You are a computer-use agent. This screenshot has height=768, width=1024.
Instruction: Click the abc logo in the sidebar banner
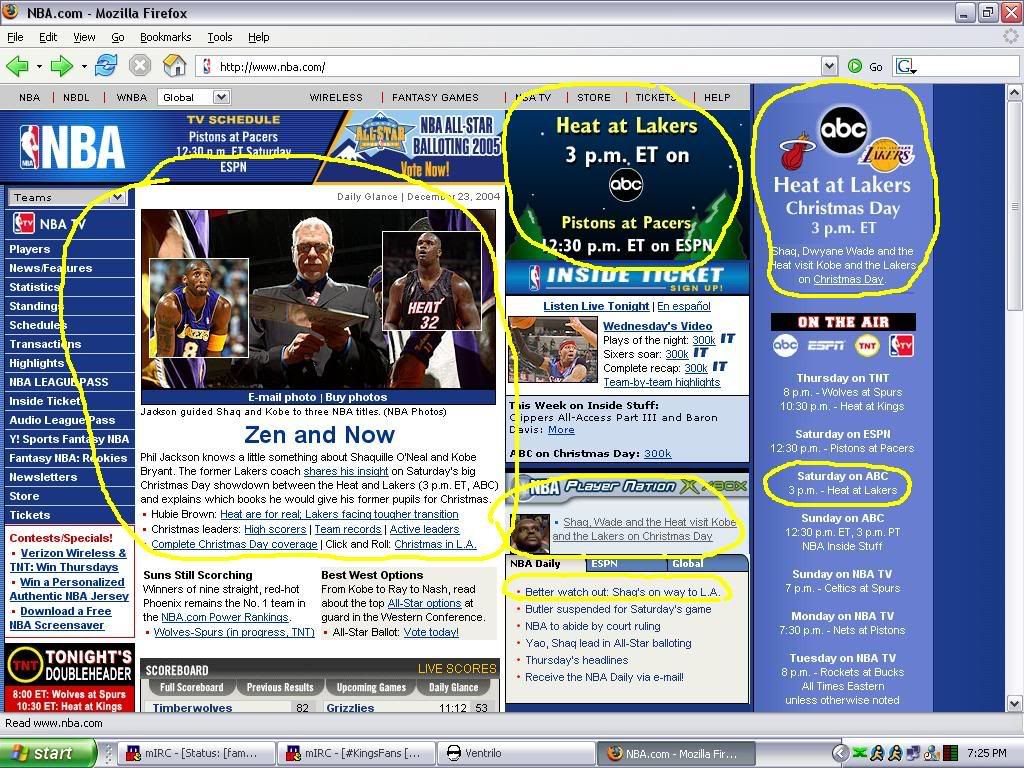tap(843, 129)
